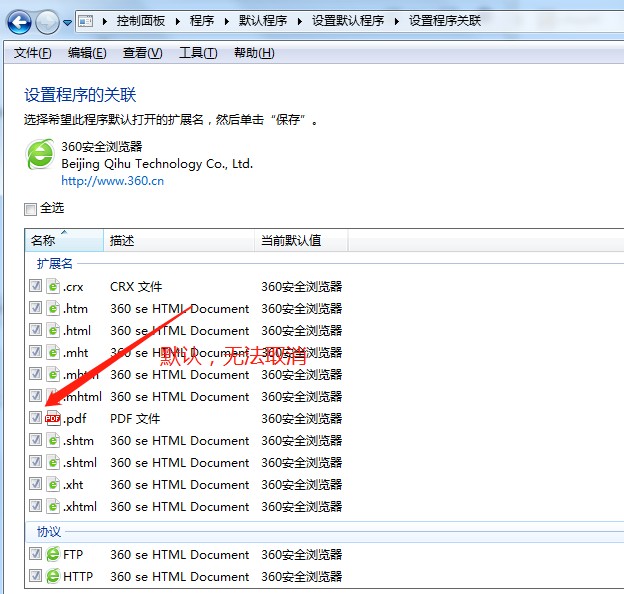Viewport: 624px width, 594px height.
Task: Click the .mht file type icon
Action: [53, 352]
